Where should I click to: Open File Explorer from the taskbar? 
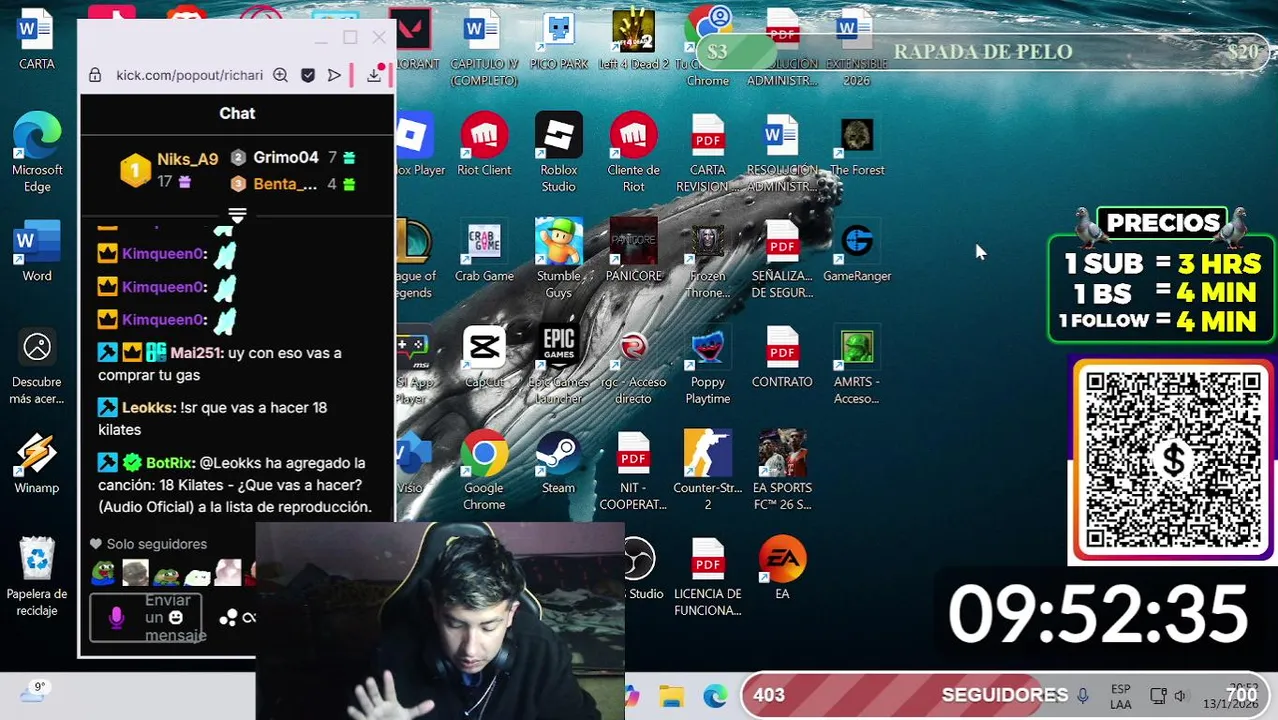click(x=671, y=696)
